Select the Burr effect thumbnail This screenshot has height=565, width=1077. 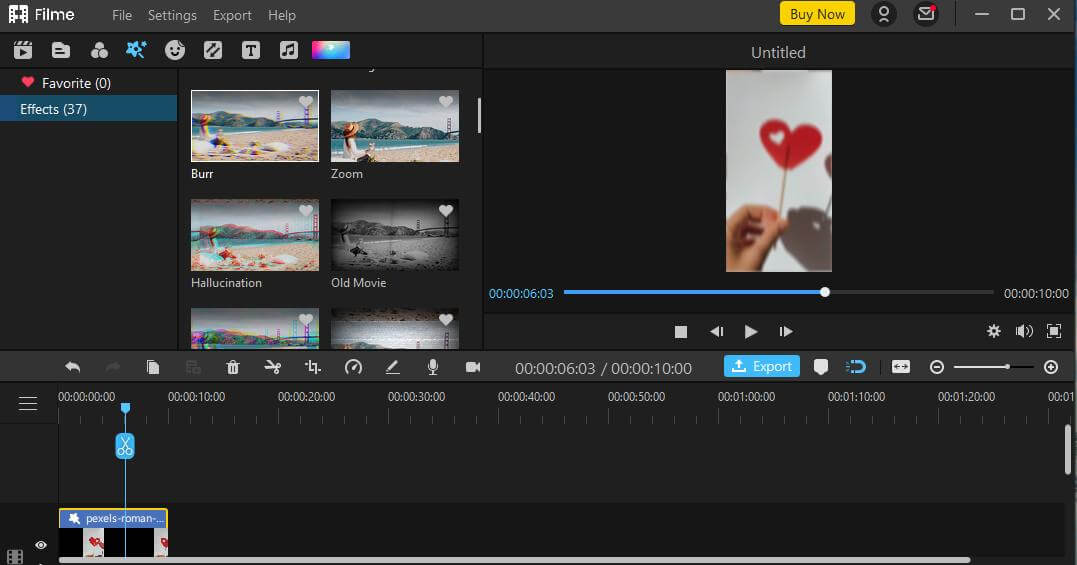click(255, 126)
